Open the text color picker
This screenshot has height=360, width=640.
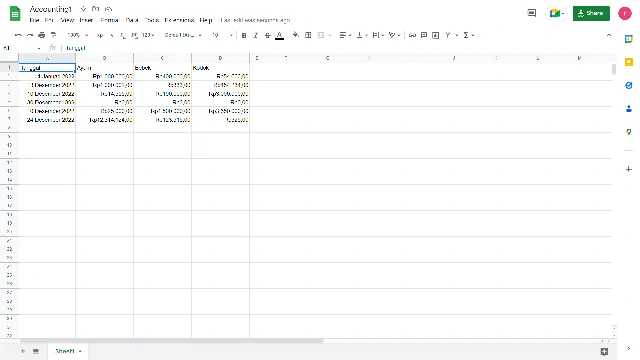tap(280, 36)
